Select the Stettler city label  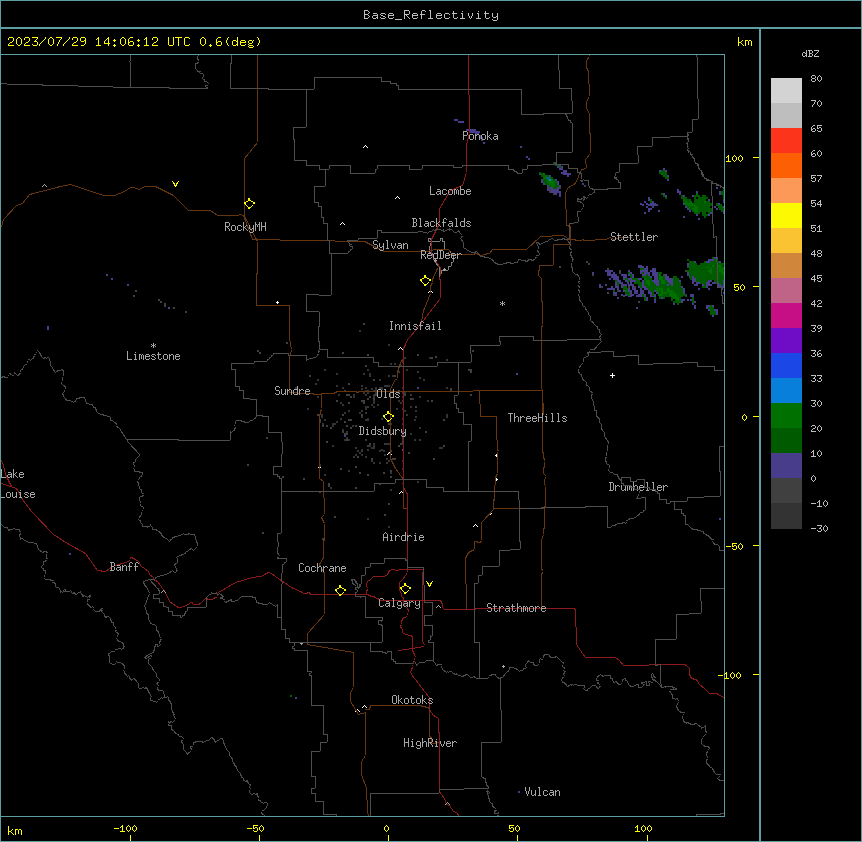pos(634,237)
